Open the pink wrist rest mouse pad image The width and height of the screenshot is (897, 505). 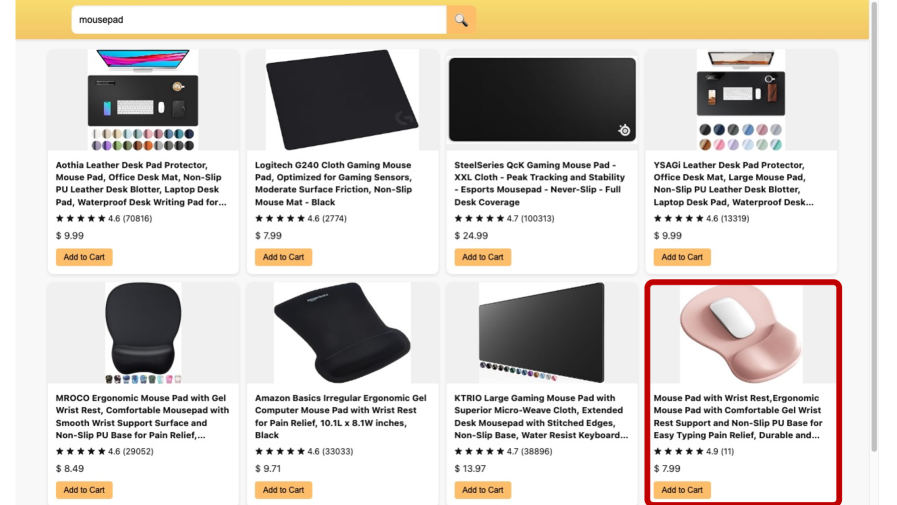(741, 333)
